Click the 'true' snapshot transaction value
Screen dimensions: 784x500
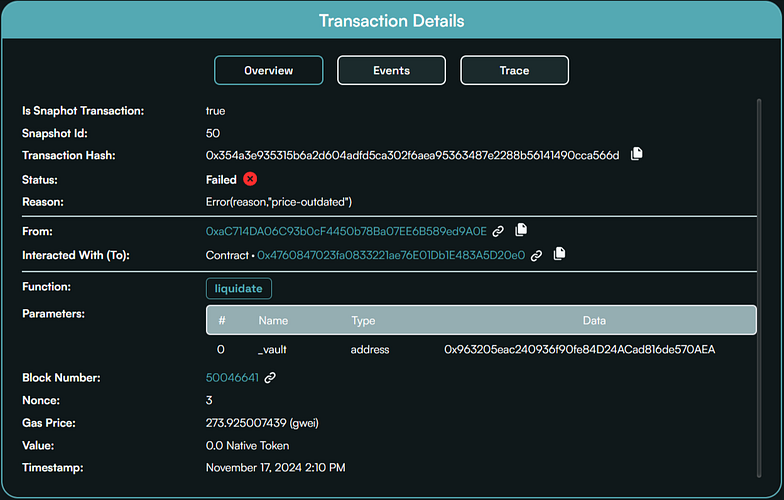click(x=216, y=111)
